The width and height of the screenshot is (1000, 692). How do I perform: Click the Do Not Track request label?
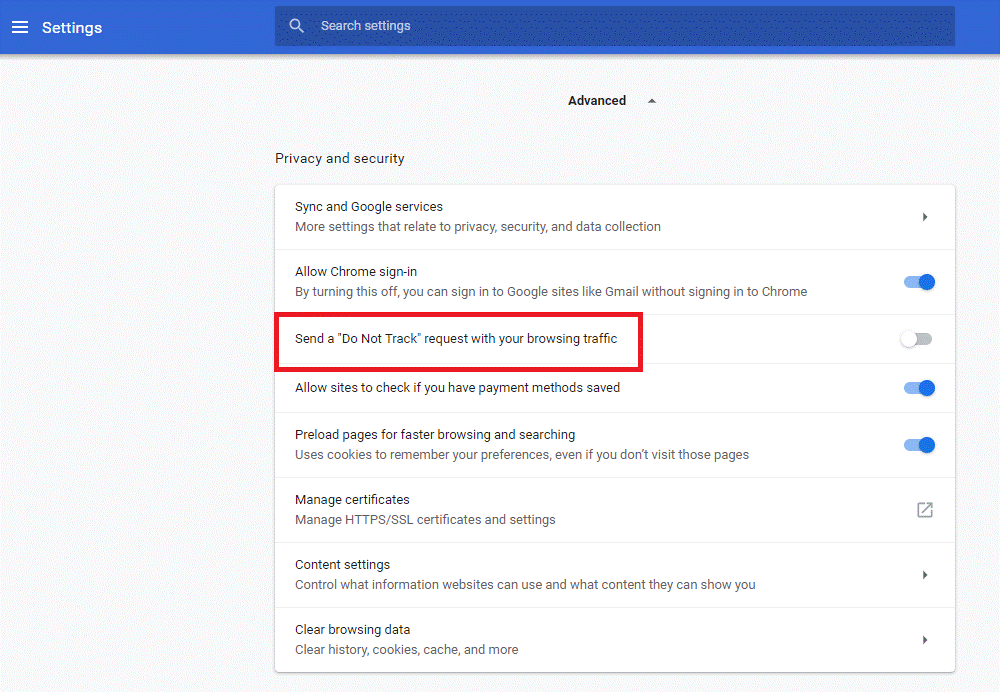click(456, 339)
